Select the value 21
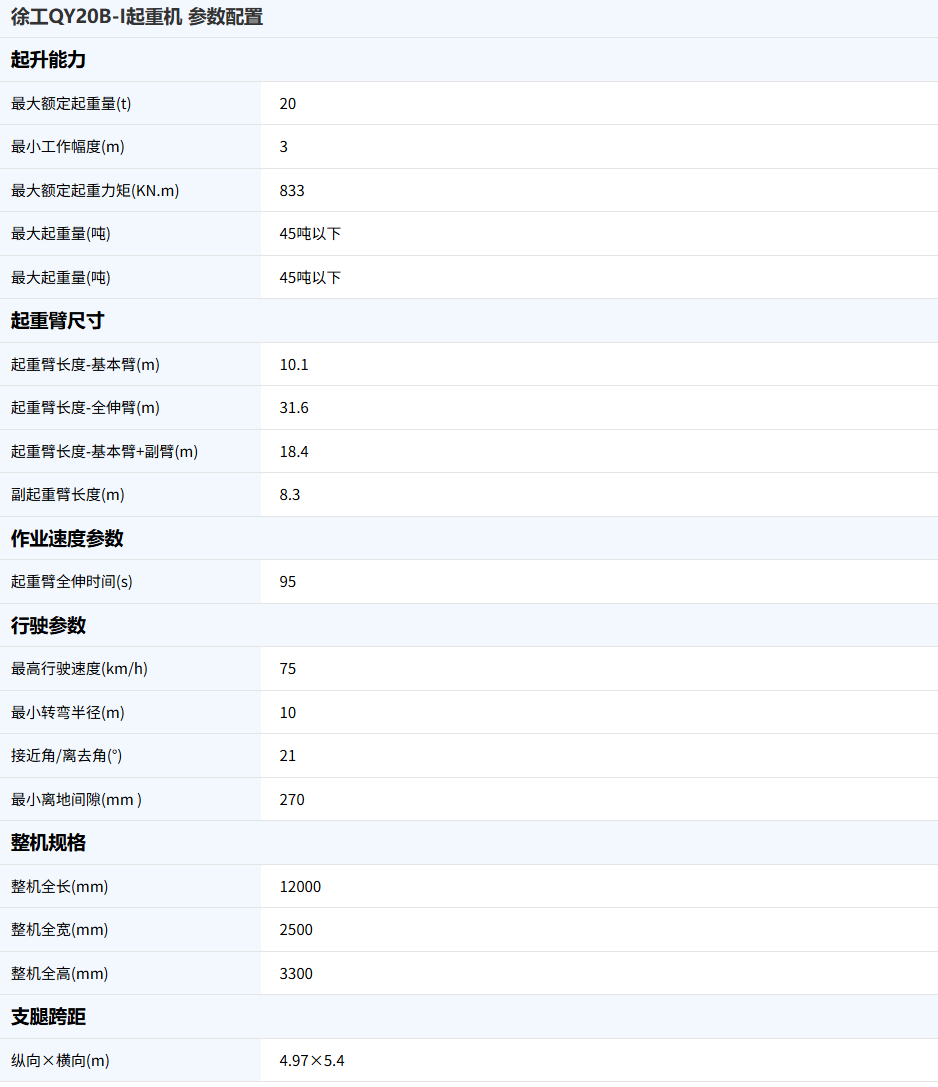The width and height of the screenshot is (938, 1087). pyautogui.click(x=288, y=756)
